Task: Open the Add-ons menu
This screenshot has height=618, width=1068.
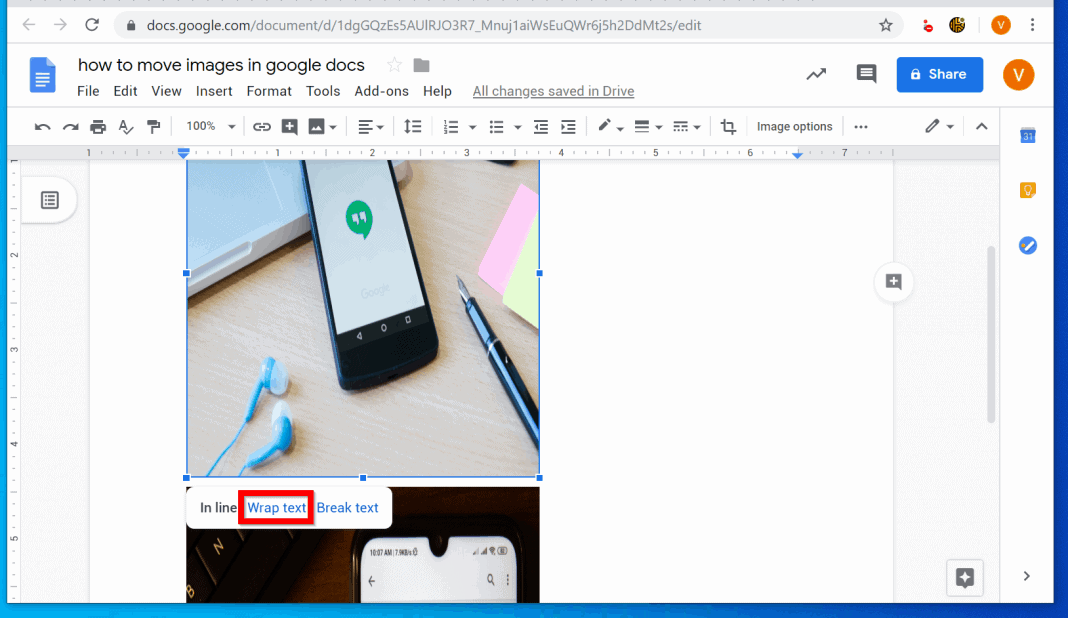Action: (381, 90)
